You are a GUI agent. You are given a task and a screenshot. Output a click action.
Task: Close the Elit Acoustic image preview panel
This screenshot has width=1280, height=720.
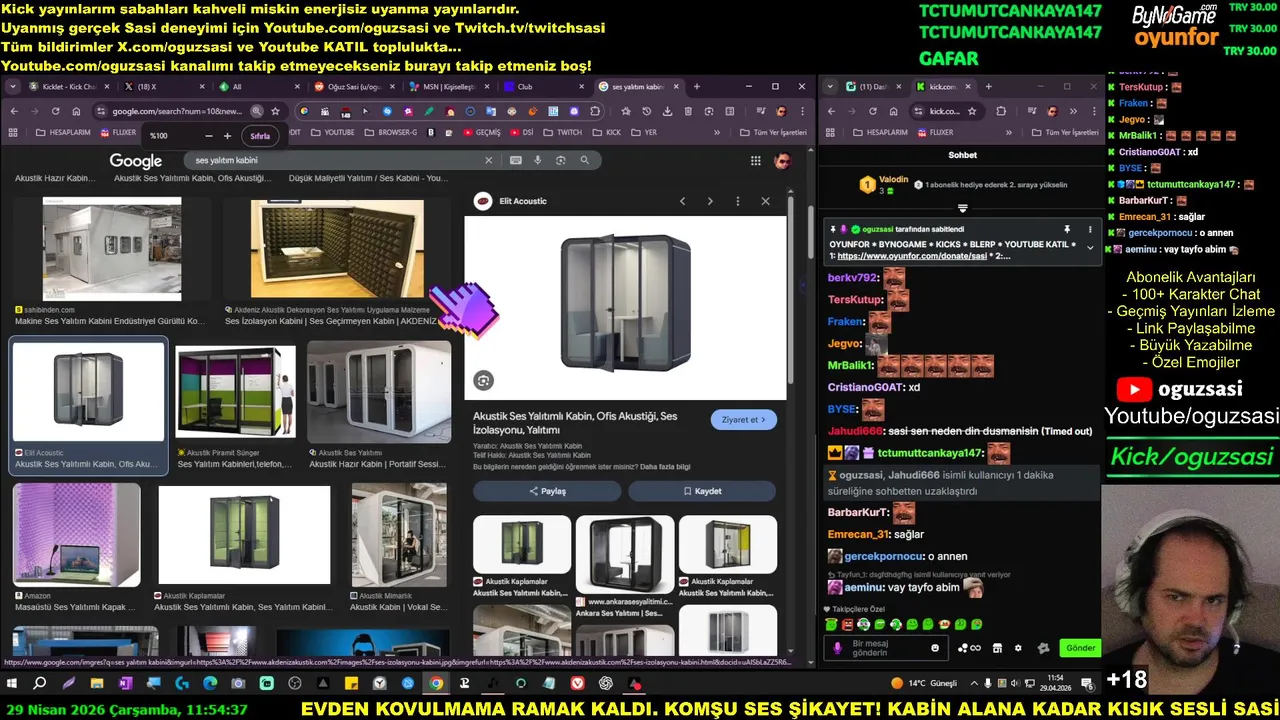pyautogui.click(x=766, y=201)
